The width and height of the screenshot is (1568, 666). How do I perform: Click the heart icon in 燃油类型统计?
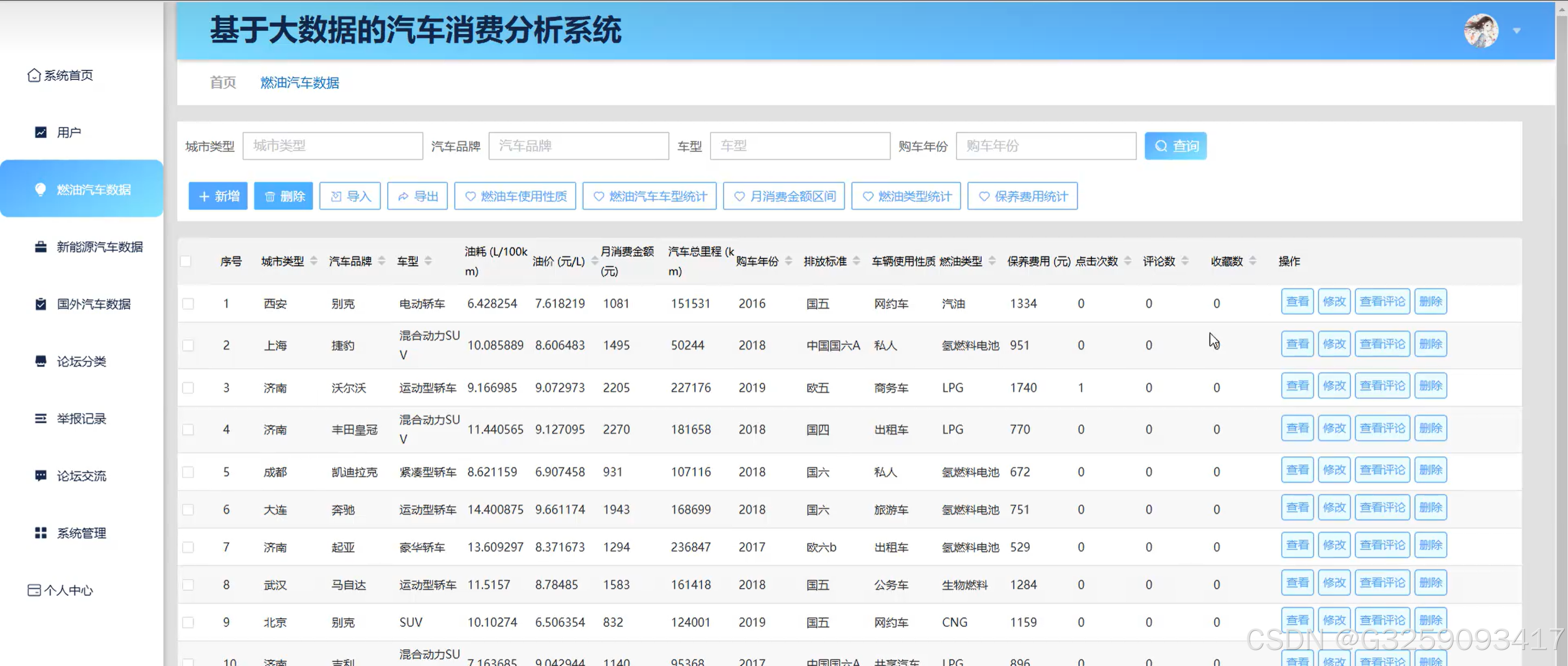tap(868, 197)
